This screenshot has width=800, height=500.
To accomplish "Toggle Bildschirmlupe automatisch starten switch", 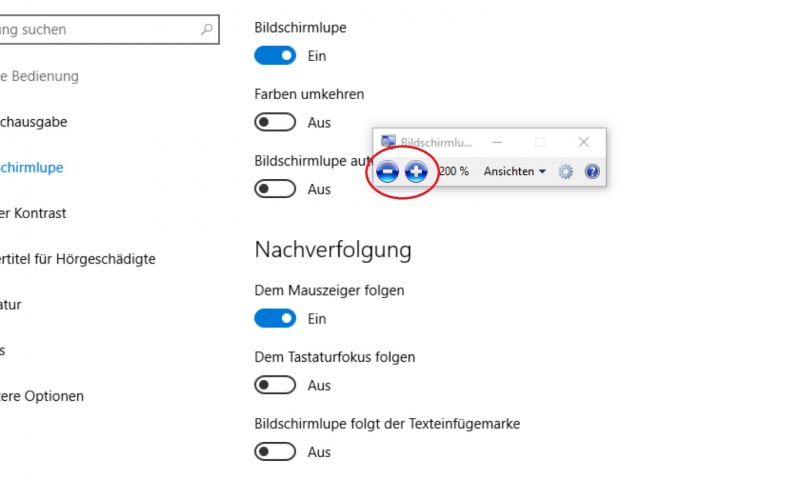I will pos(275,189).
